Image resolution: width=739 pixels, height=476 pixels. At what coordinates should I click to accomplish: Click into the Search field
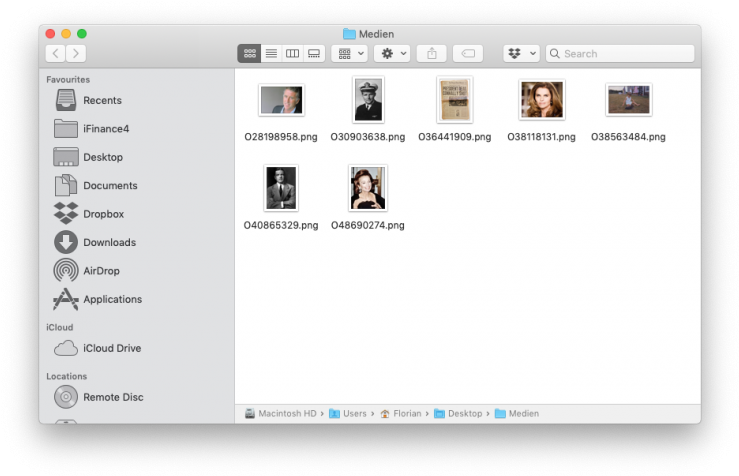tap(620, 54)
